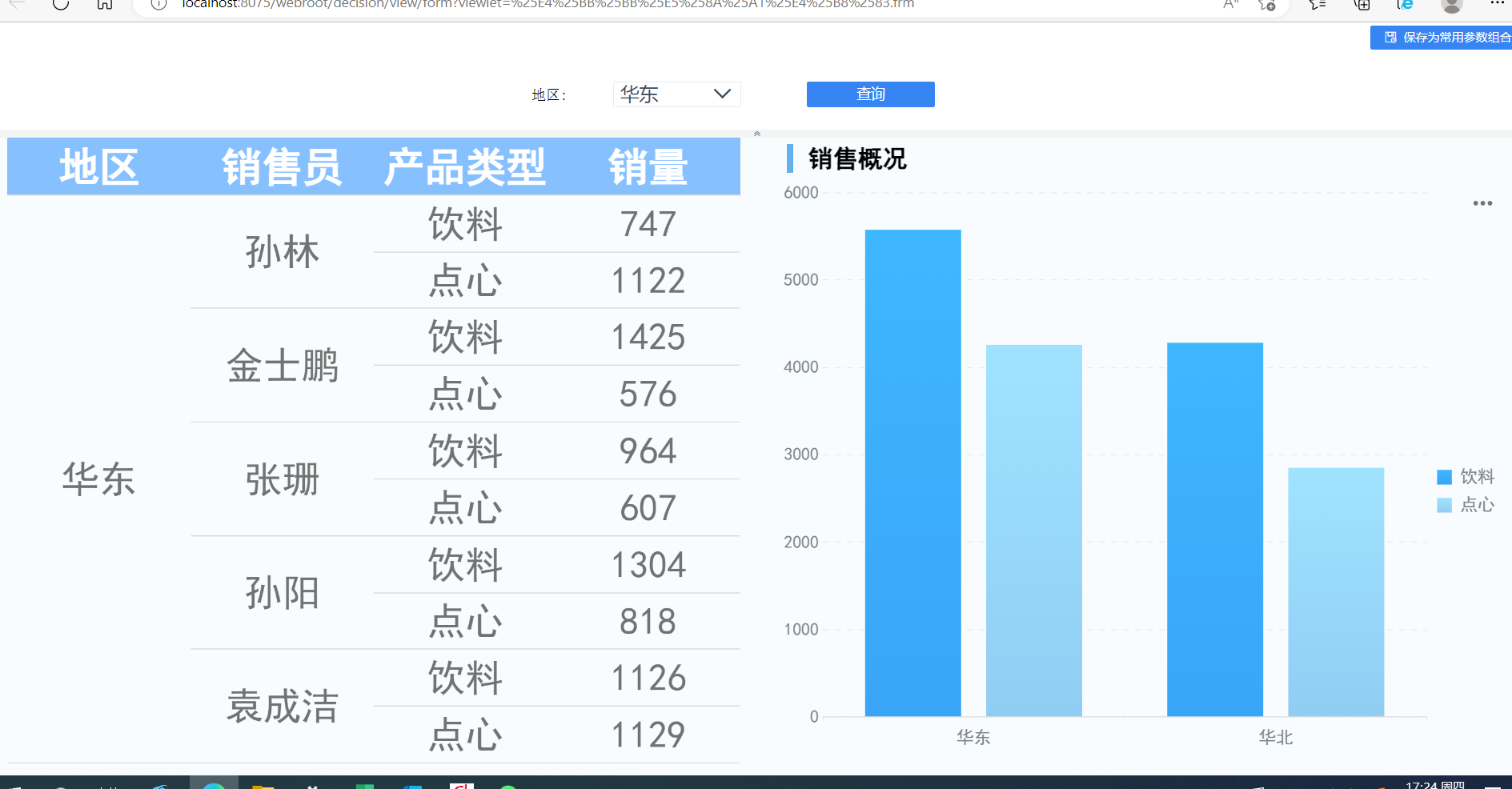
Task: Click the sales value 1129
Action: [648, 735]
